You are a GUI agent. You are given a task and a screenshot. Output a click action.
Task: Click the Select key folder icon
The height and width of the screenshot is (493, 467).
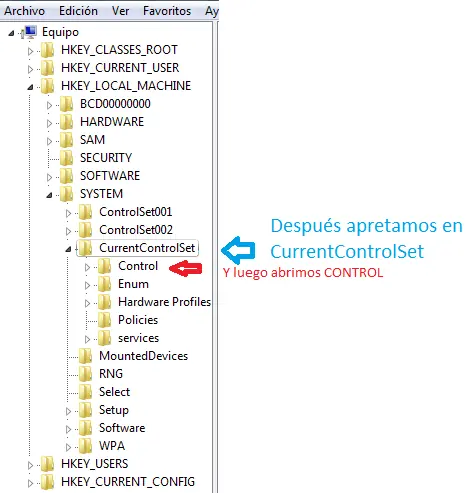(86, 392)
